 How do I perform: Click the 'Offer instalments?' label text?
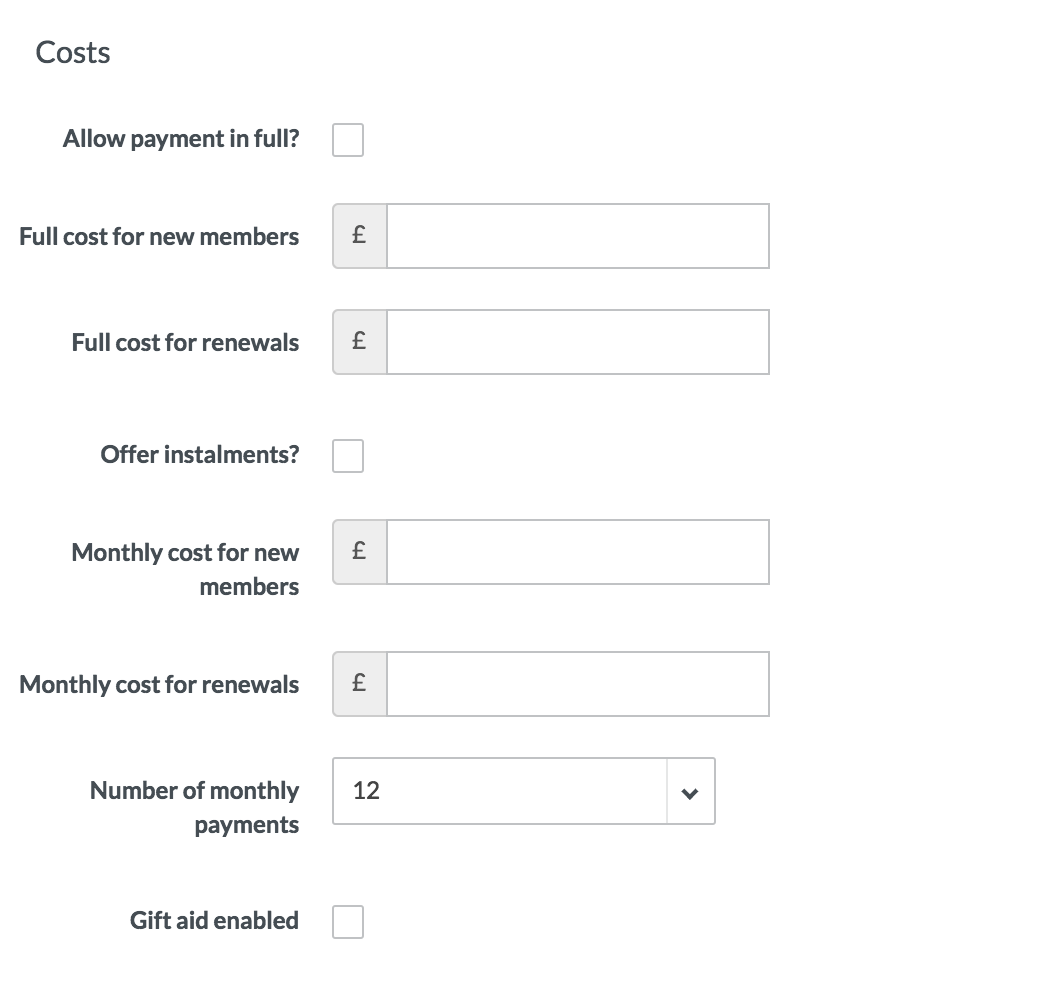(200, 455)
